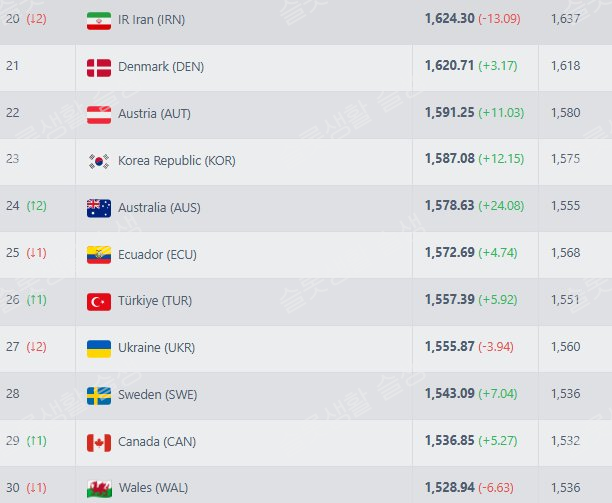The image size is (612, 503).
Task: Click Canada's 1,536.85 total points
Action: [450, 441]
